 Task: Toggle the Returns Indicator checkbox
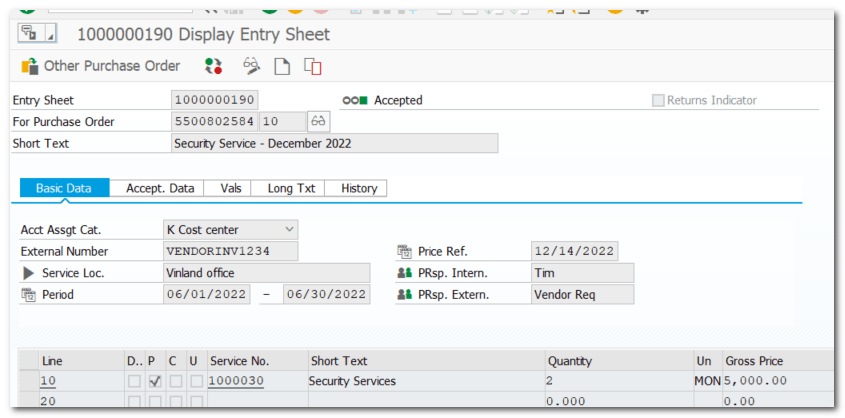click(658, 100)
